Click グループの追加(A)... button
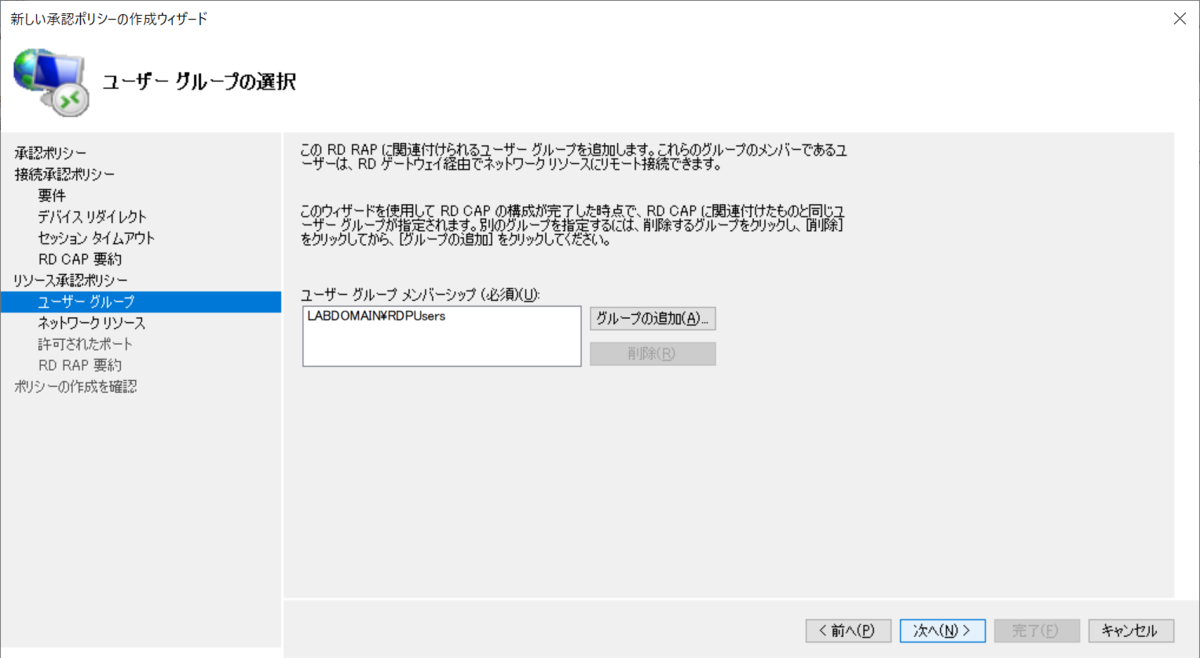Screen dimensions: 1200x658 tap(653, 319)
